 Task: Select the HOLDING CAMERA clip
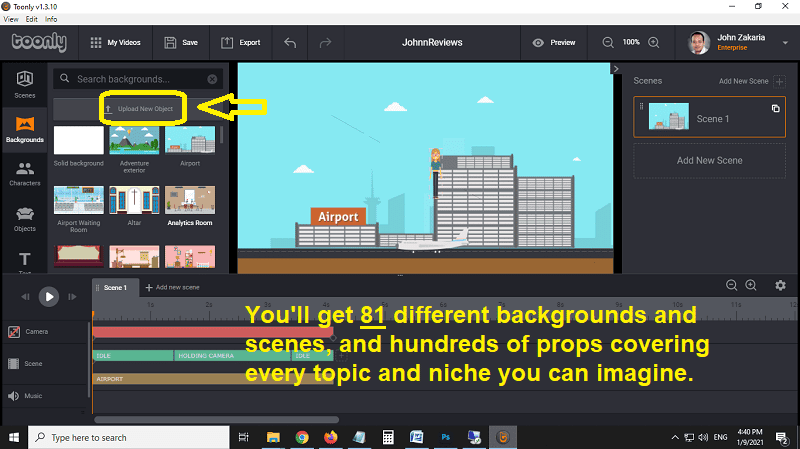point(233,356)
